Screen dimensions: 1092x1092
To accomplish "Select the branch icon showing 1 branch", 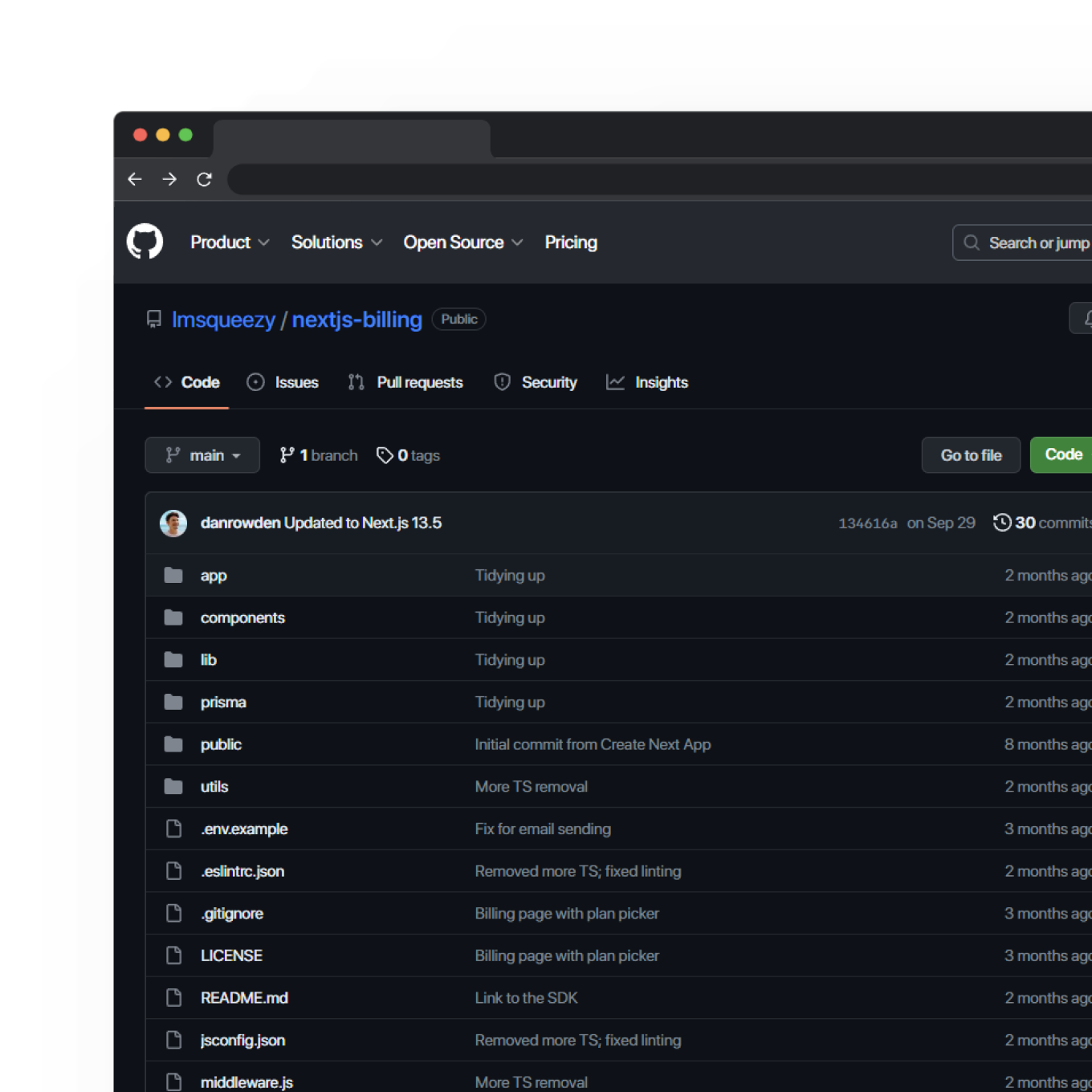I will [x=287, y=454].
